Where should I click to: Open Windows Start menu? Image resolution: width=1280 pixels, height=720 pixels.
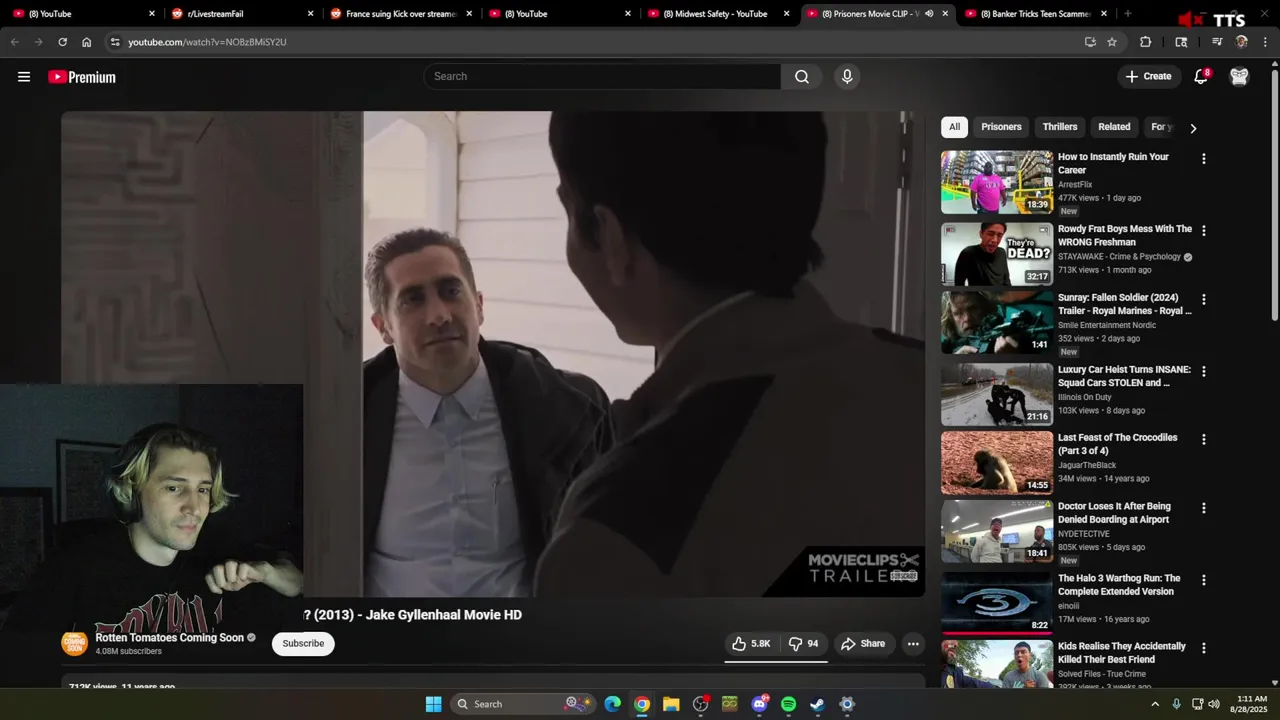pyautogui.click(x=433, y=704)
